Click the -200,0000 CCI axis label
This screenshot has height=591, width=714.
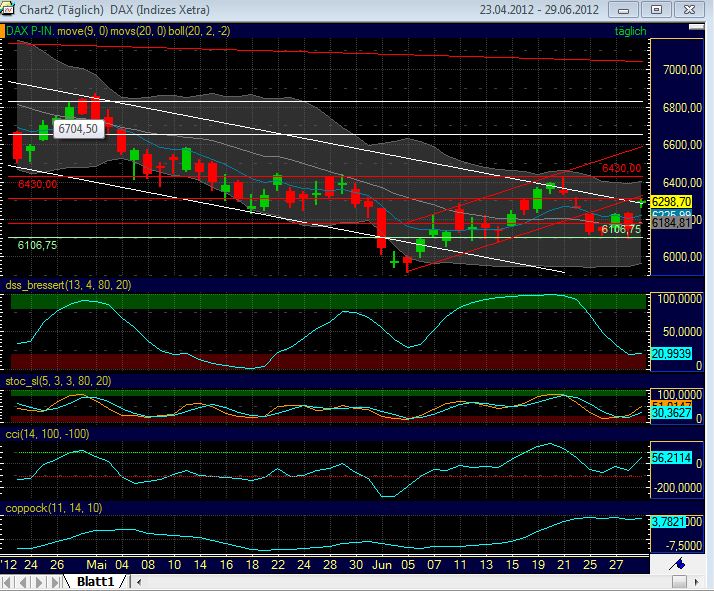tap(678, 488)
